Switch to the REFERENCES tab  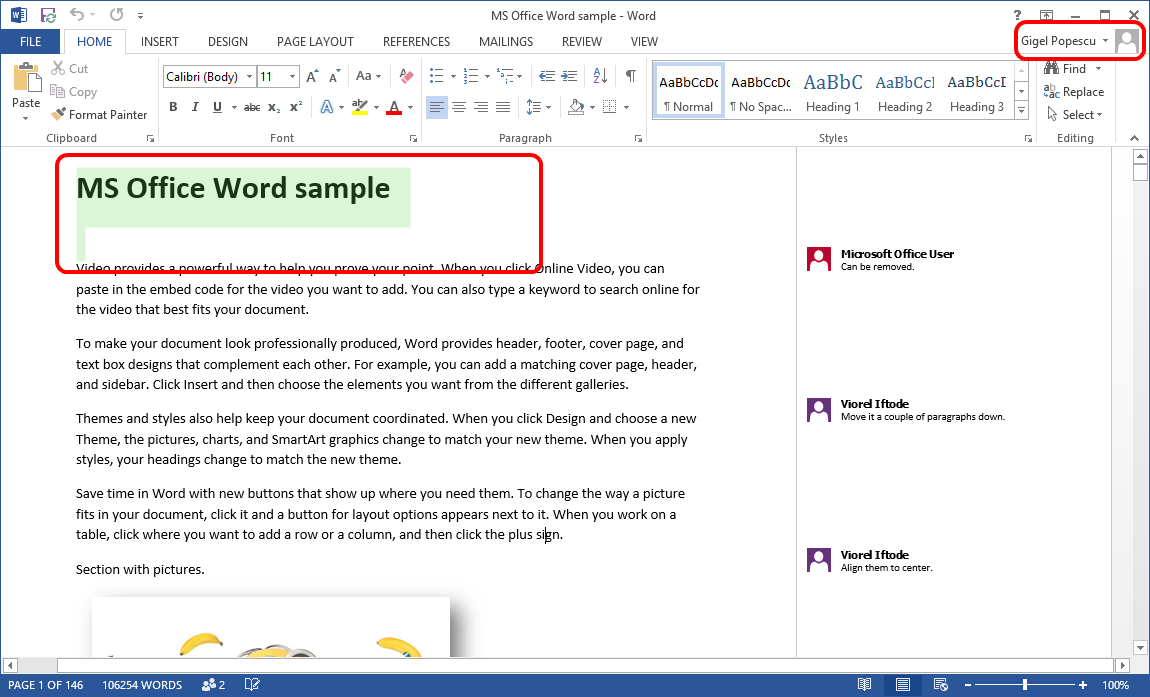coord(417,42)
